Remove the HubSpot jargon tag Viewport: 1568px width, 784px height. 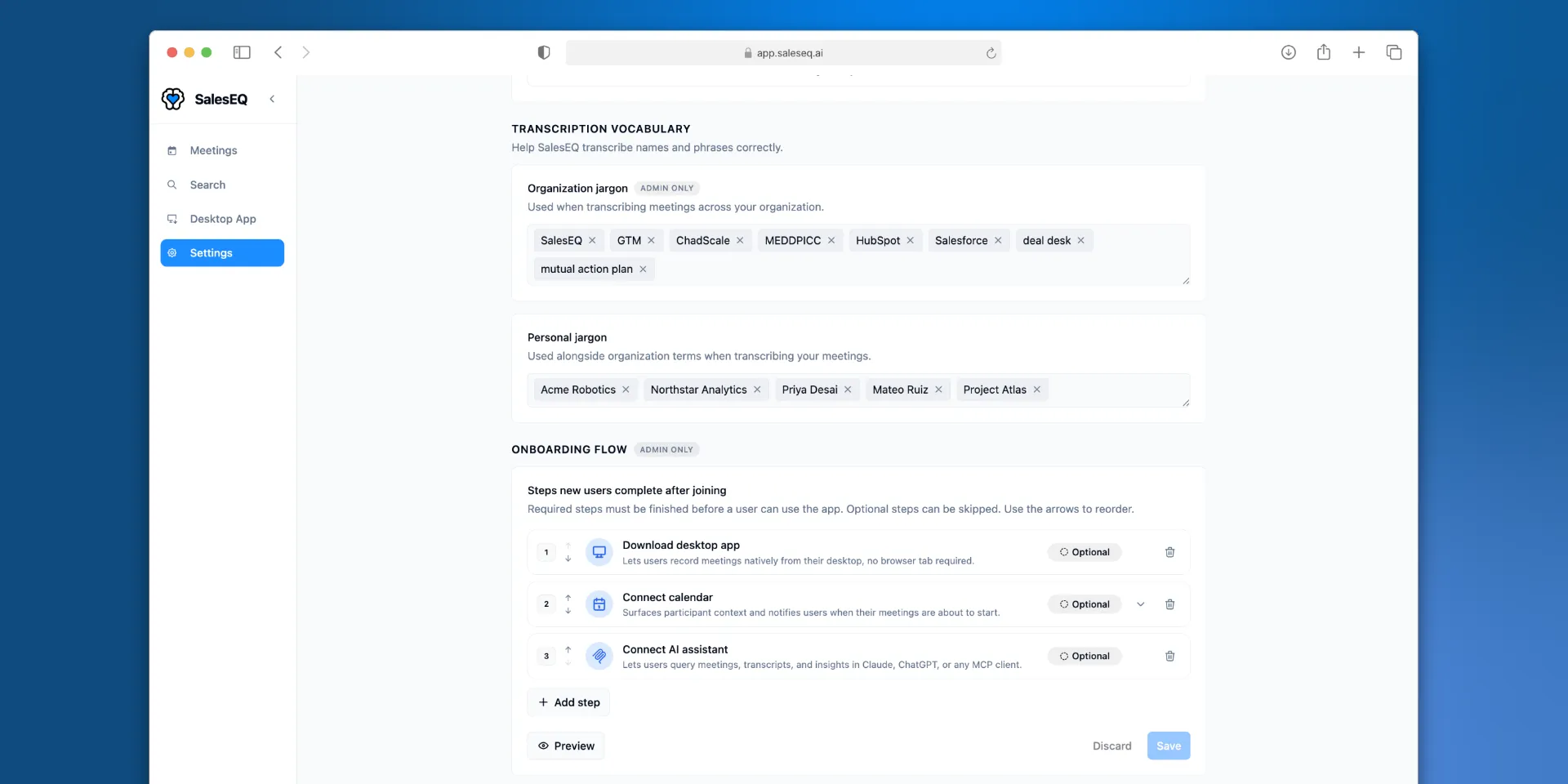tap(911, 240)
